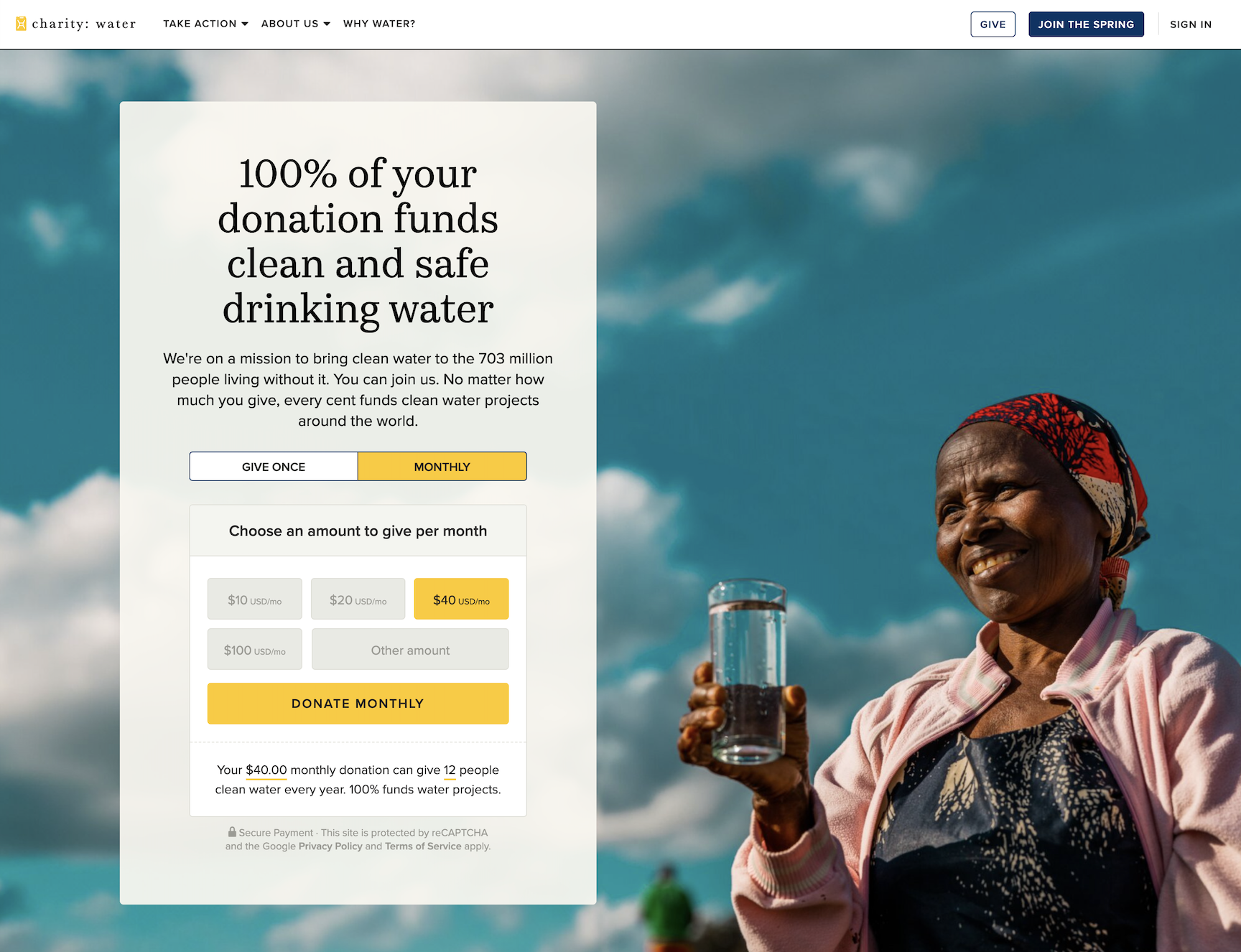Choose the $20 USD/mo amount
The width and height of the screenshot is (1241, 952).
point(358,599)
